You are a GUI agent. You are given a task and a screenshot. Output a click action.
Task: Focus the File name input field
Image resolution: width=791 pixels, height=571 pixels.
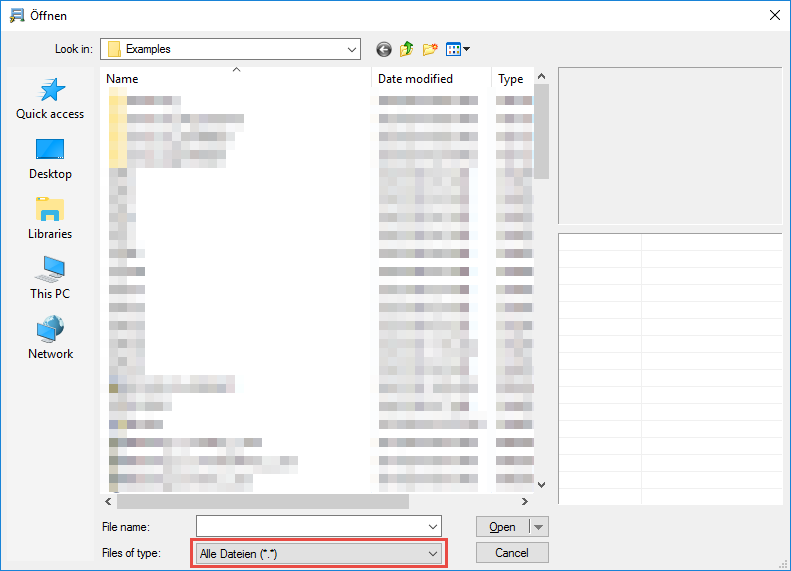click(x=311, y=527)
